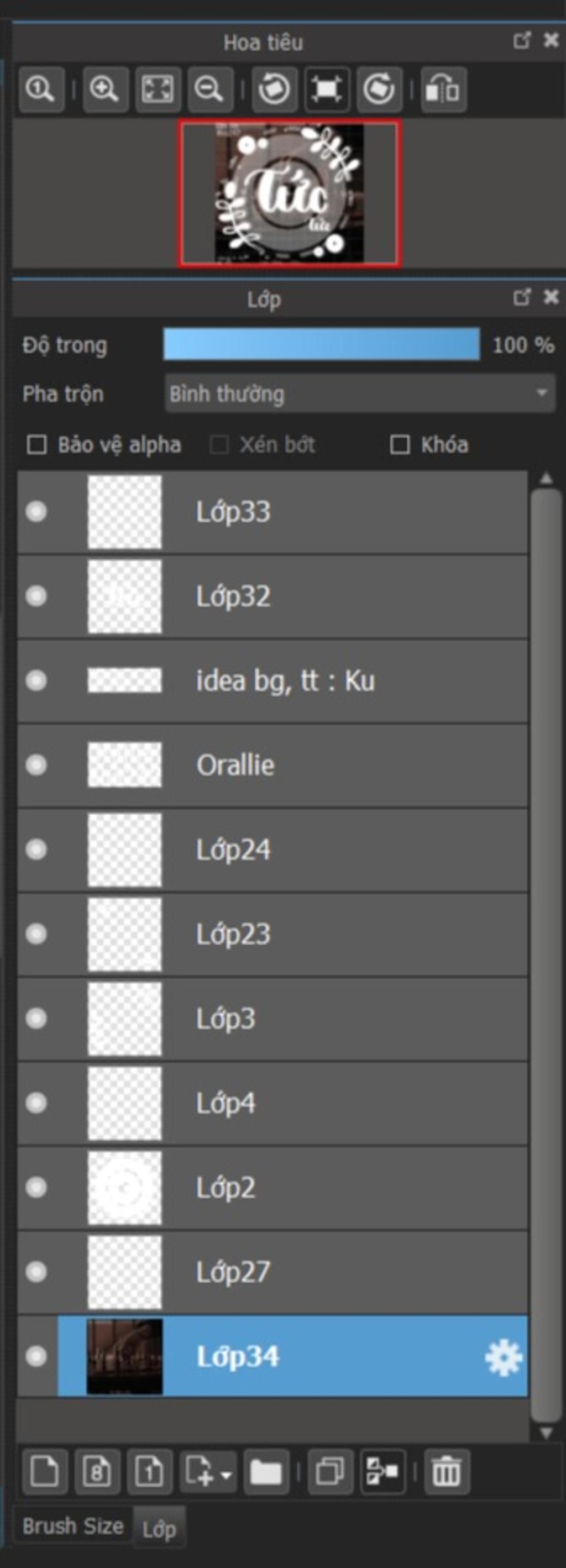Tick the Khóa lock checkbox
This screenshot has height=1568, width=566.
[399, 444]
